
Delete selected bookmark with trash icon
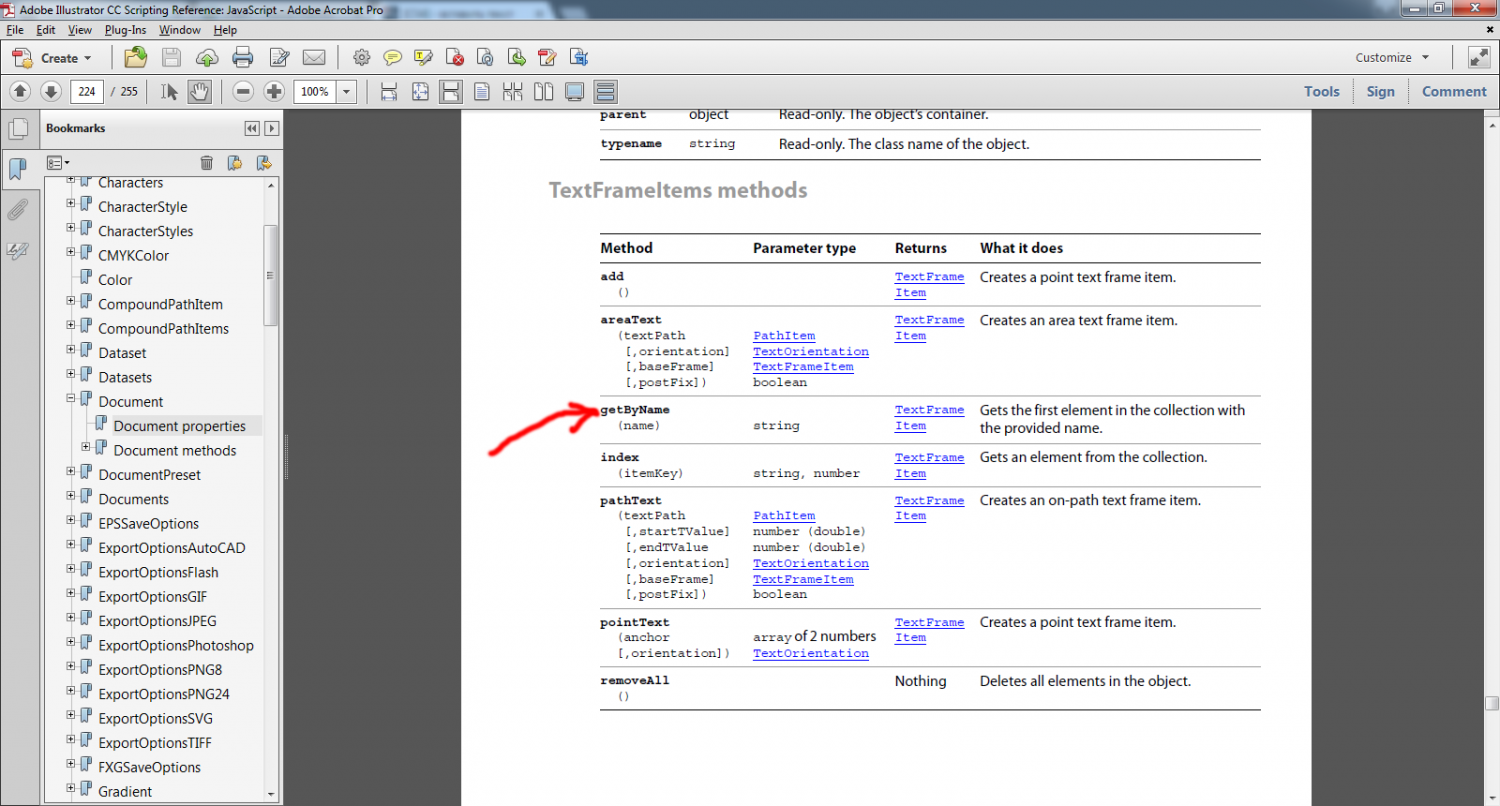point(207,162)
